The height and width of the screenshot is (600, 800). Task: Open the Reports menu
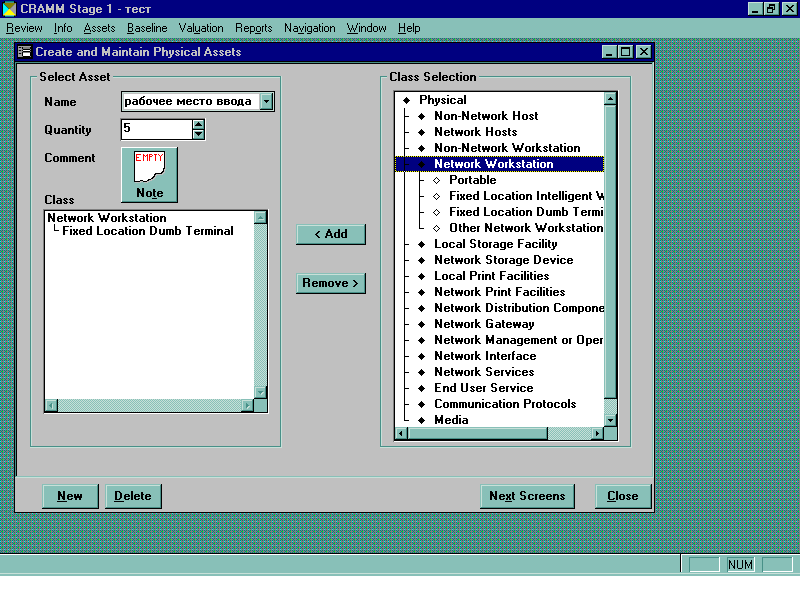pos(254,28)
